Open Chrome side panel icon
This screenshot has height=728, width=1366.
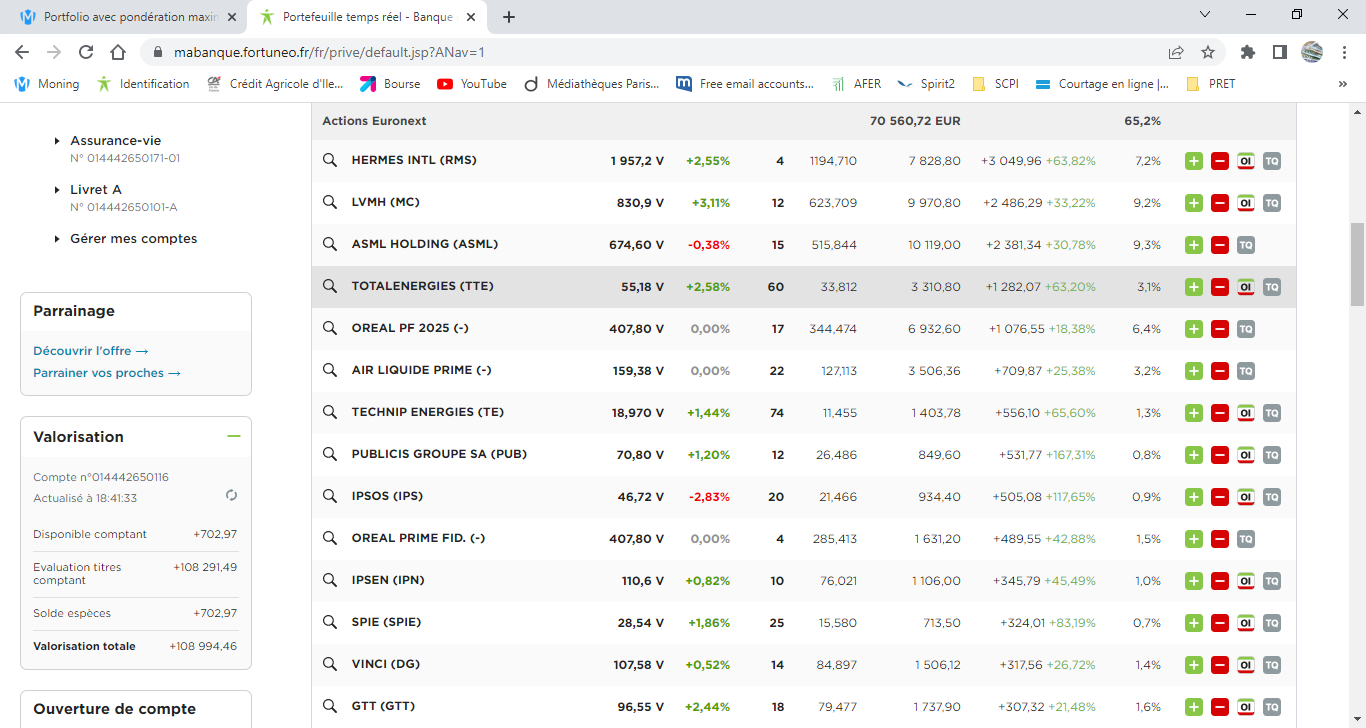point(1279,52)
